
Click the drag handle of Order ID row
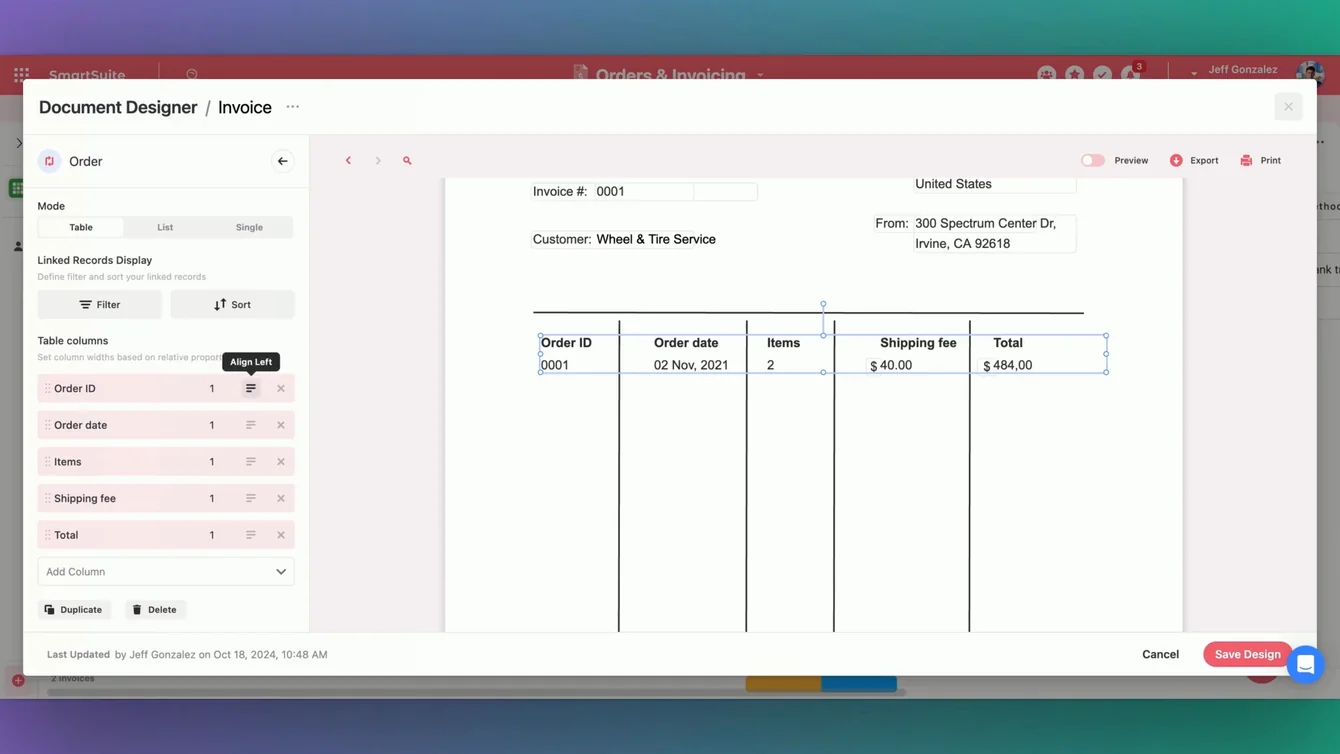click(47, 388)
